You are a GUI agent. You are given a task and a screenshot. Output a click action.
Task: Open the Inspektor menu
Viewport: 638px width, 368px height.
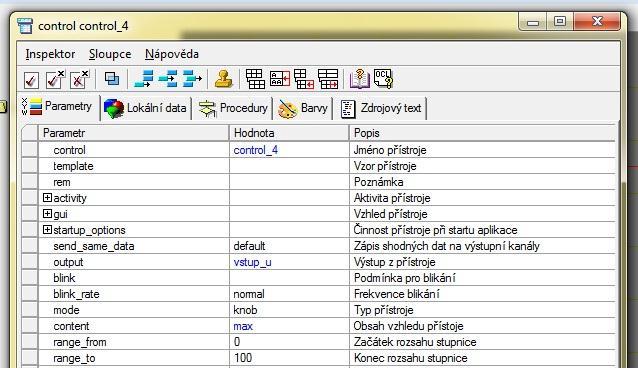tap(50, 54)
